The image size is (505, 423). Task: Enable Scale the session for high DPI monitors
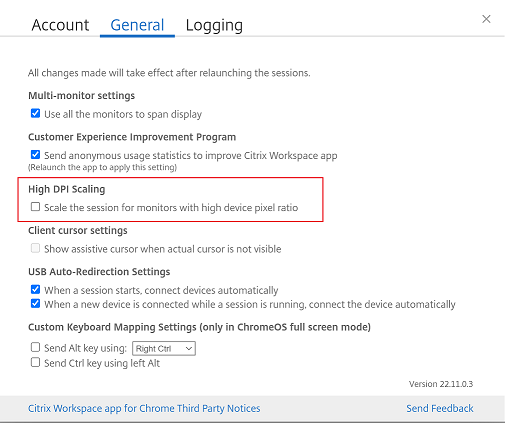tap(35, 207)
